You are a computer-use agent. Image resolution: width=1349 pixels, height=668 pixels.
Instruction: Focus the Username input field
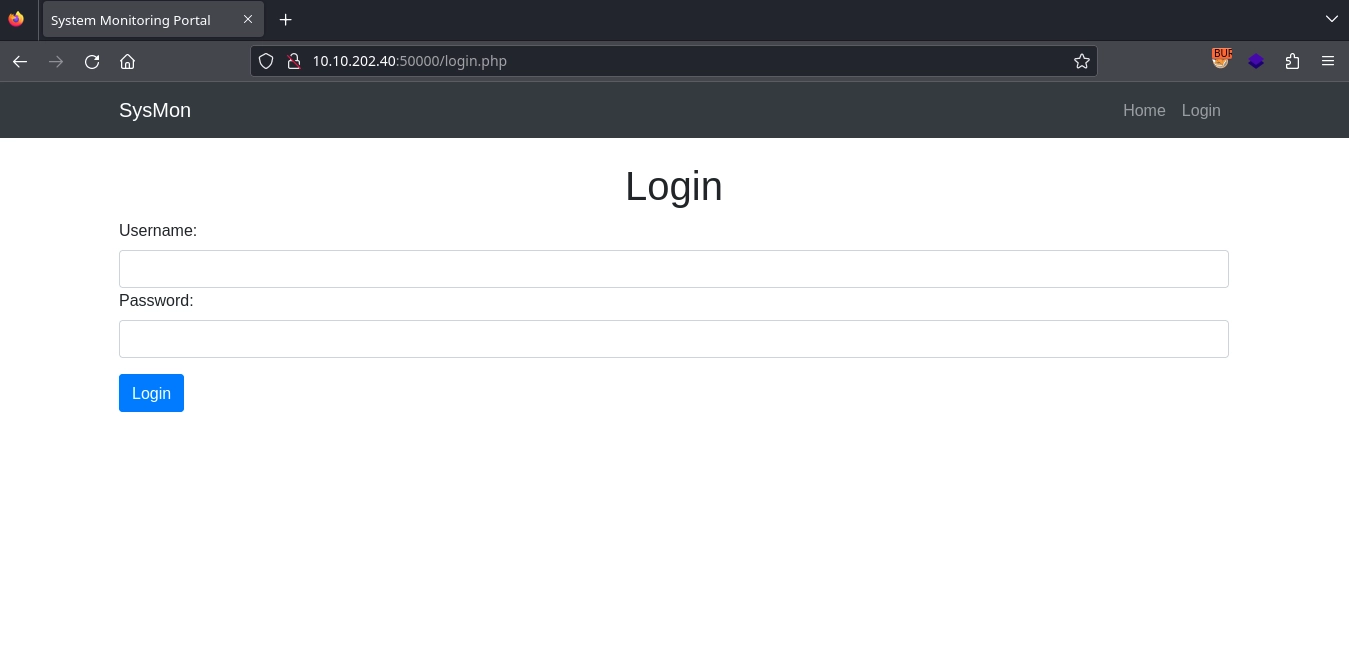coord(673,269)
